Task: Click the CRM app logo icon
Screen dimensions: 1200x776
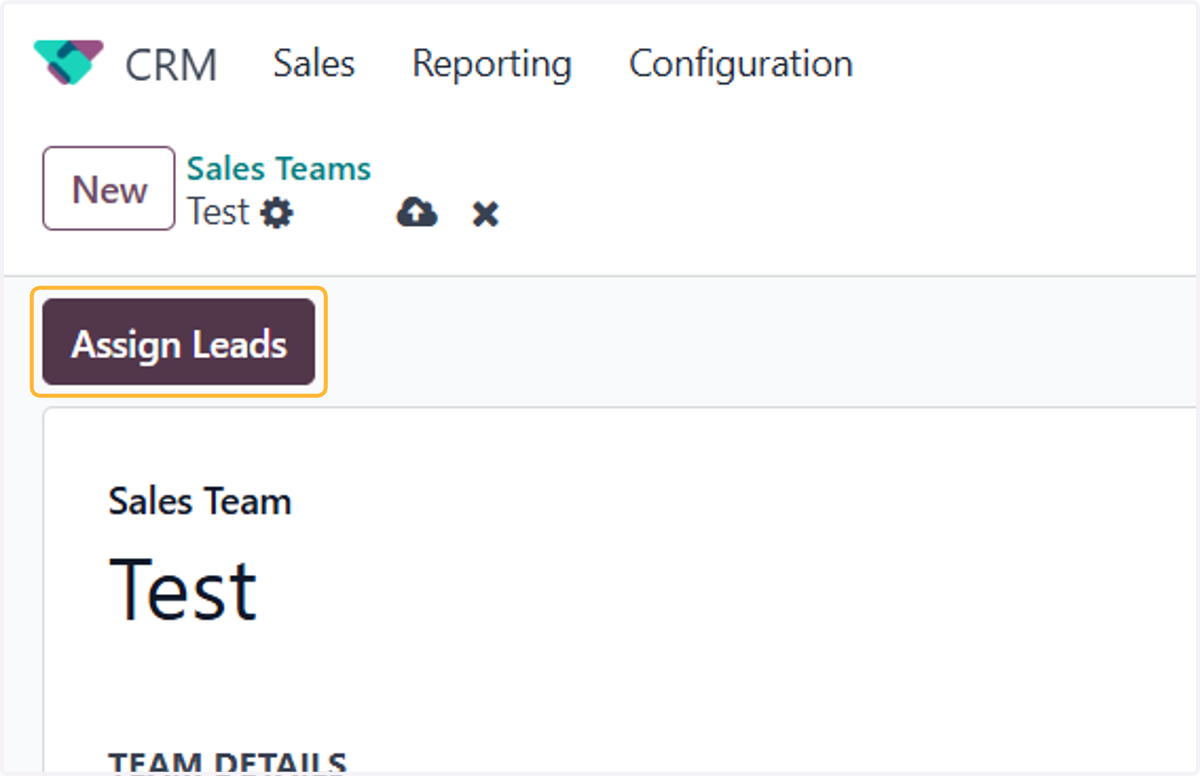Action: click(68, 63)
